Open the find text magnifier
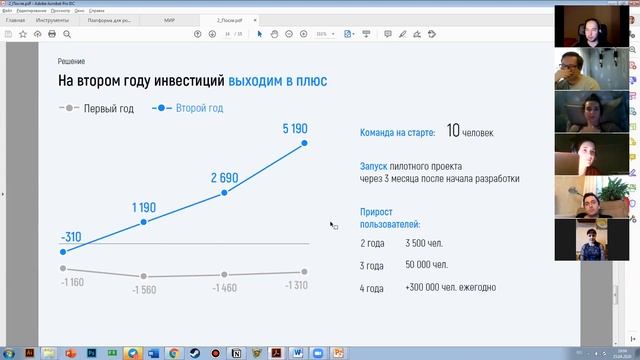 (x=67, y=34)
